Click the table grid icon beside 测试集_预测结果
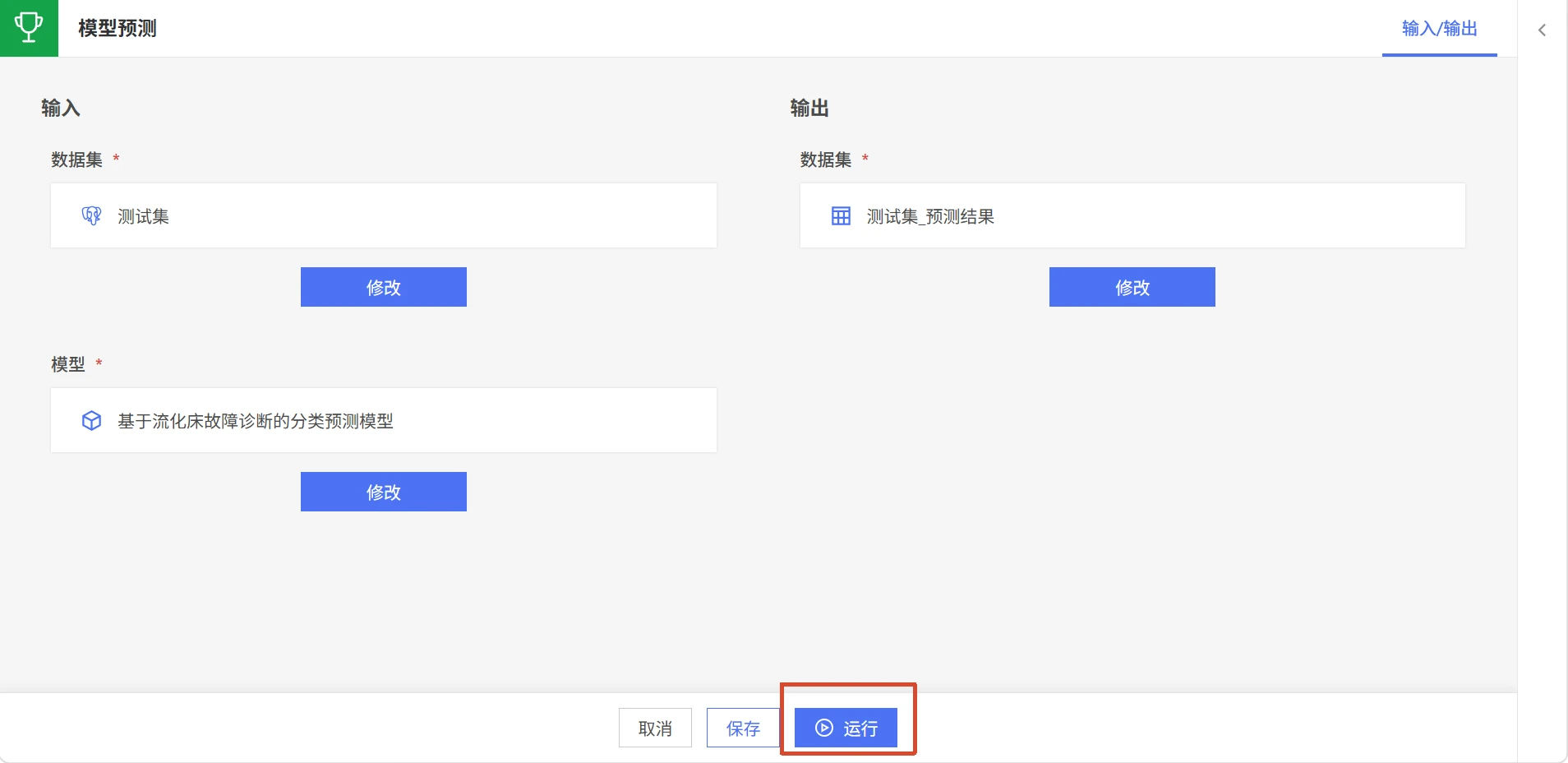This screenshot has height=763, width=1568. click(x=841, y=216)
